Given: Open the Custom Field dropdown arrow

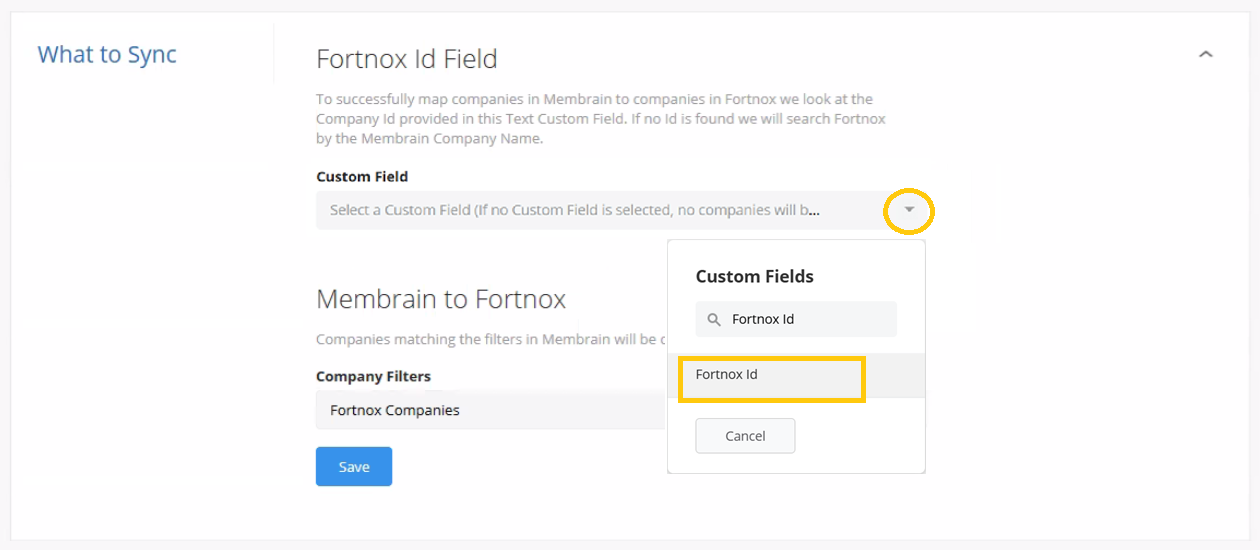Looking at the screenshot, I should click(x=909, y=210).
